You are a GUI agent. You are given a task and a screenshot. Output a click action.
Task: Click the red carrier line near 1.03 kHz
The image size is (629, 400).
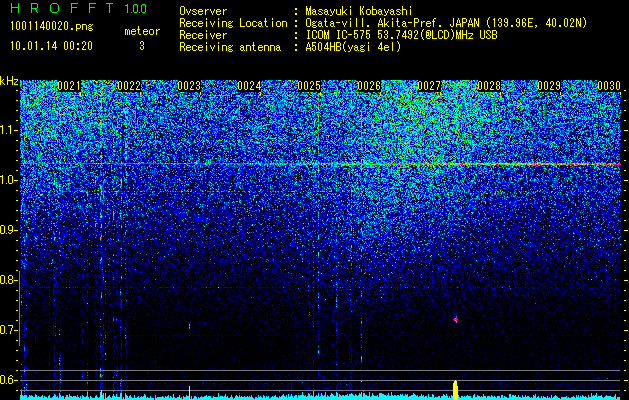(321, 164)
